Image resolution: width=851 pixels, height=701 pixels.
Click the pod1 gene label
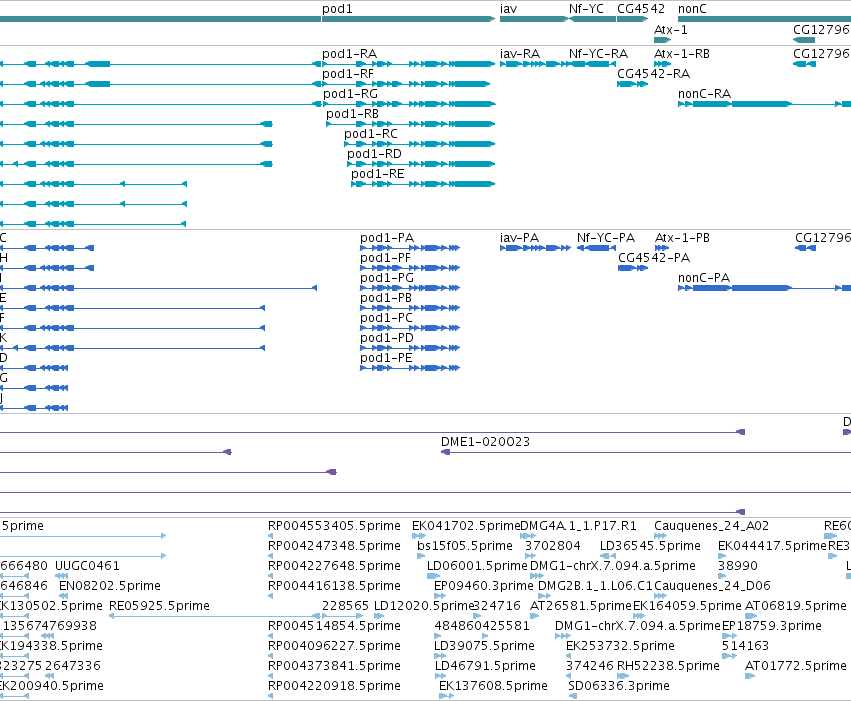pos(337,9)
